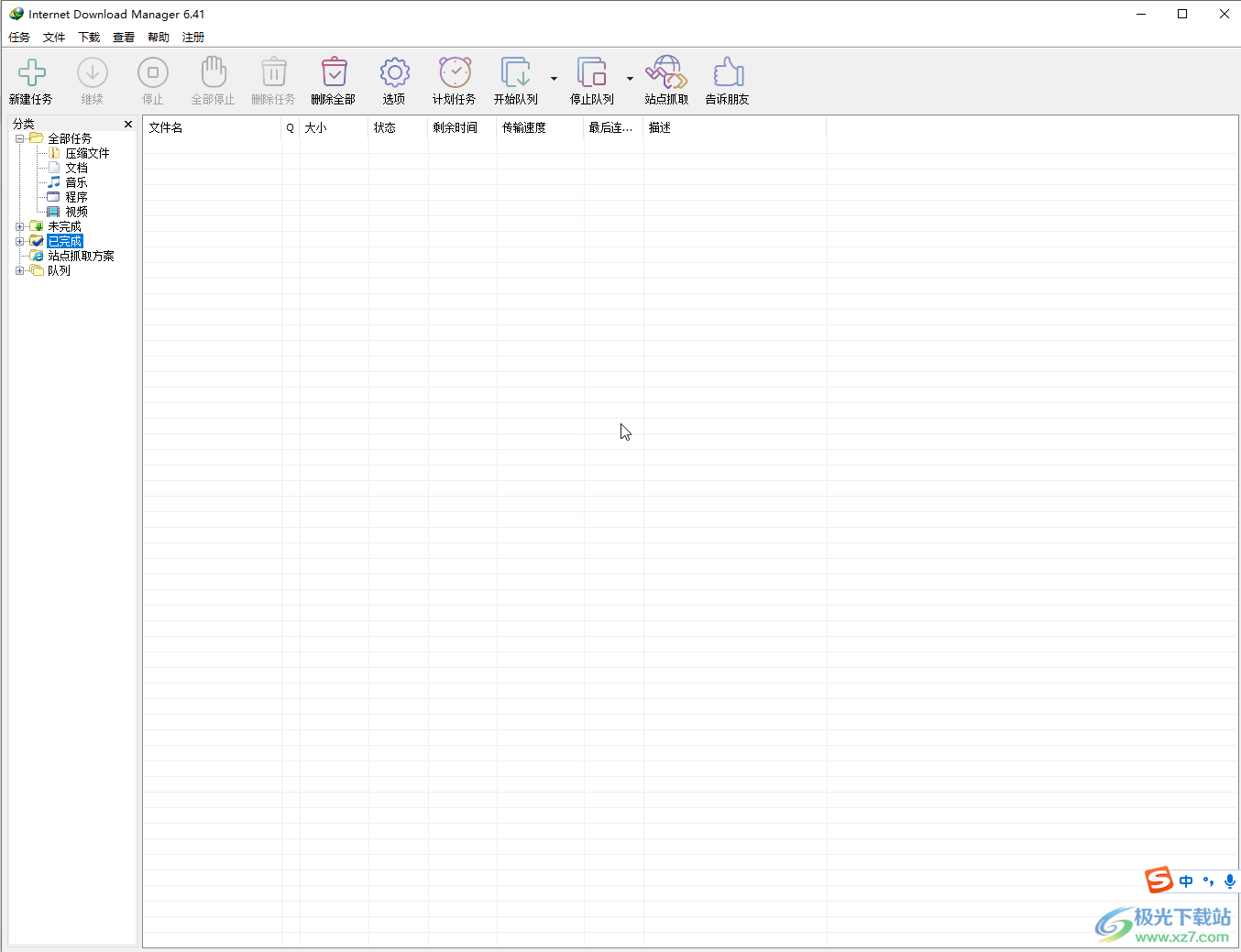
Task: Open the dropdown arrow next to 开始队列
Action: (554, 79)
